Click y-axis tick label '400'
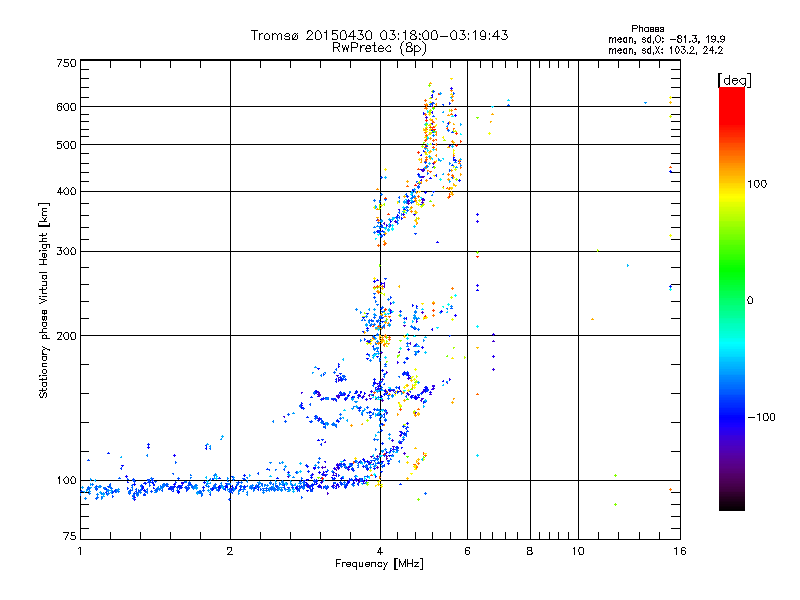Viewport: 800px width, 600px height. 67,191
